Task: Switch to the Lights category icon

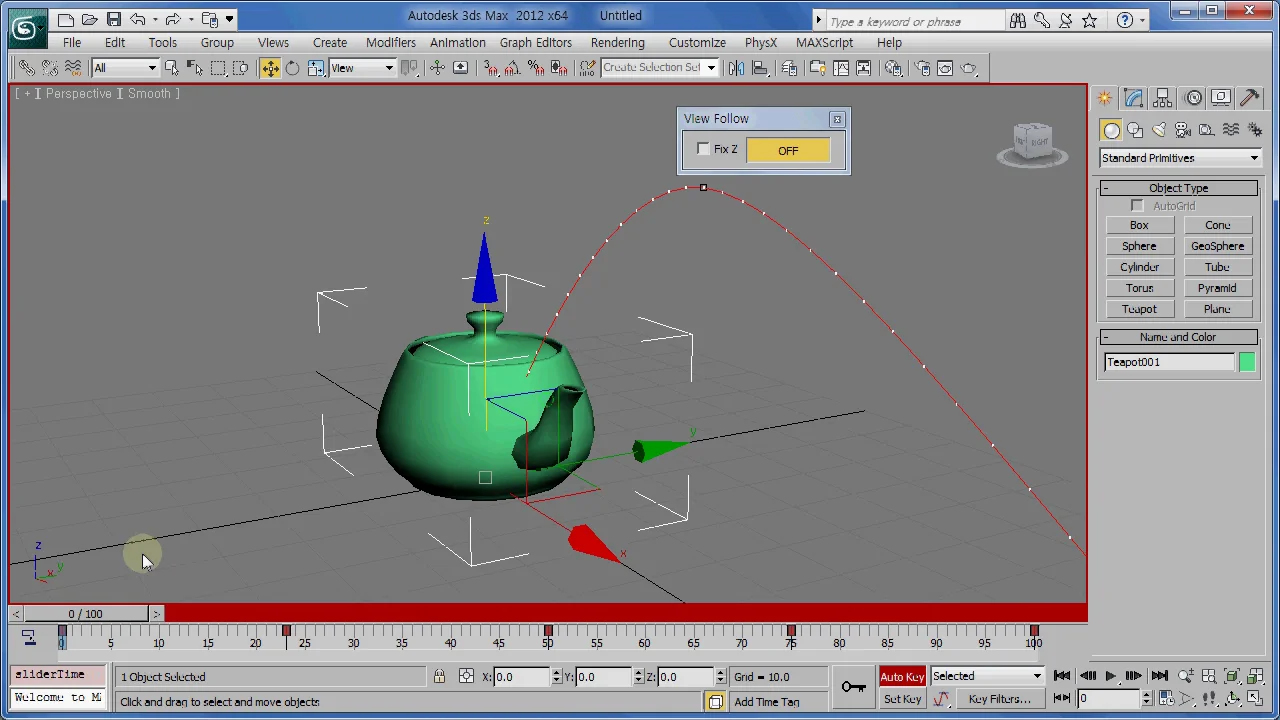Action: tap(1159, 130)
